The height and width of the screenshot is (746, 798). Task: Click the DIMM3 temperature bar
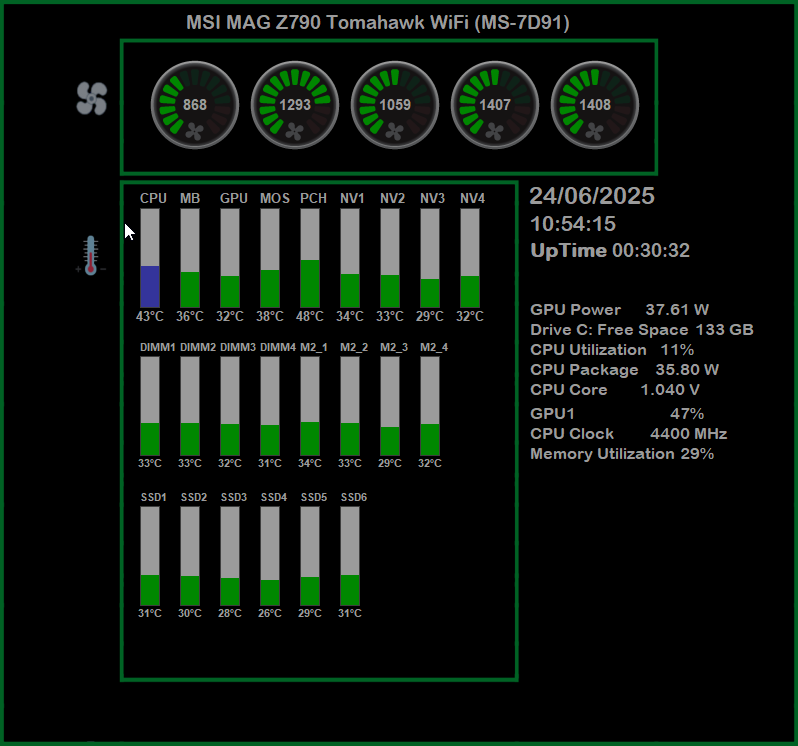coord(230,406)
